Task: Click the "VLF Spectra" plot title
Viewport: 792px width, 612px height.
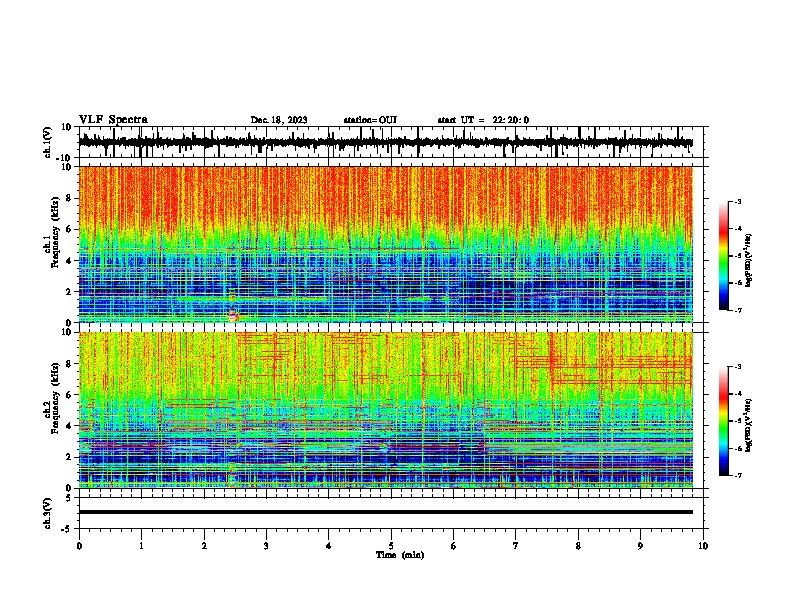Action: [113, 120]
